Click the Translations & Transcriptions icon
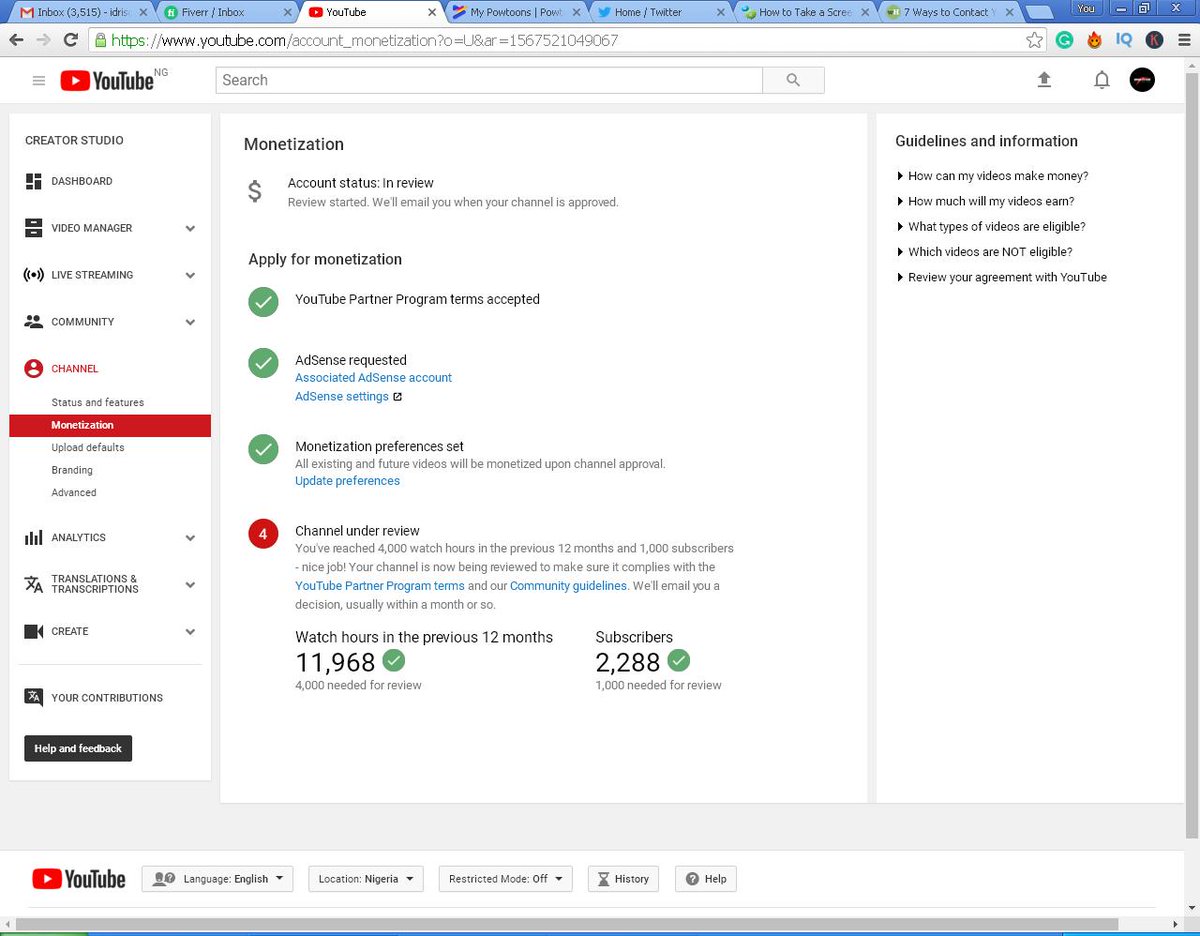The image size is (1200, 936). pyautogui.click(x=33, y=584)
